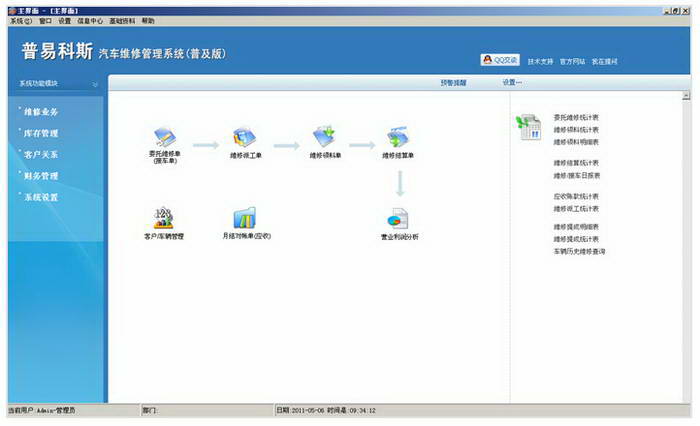This screenshot has width=700, height=426.
Task: Open the 窗口 menu
Action: (x=45, y=21)
